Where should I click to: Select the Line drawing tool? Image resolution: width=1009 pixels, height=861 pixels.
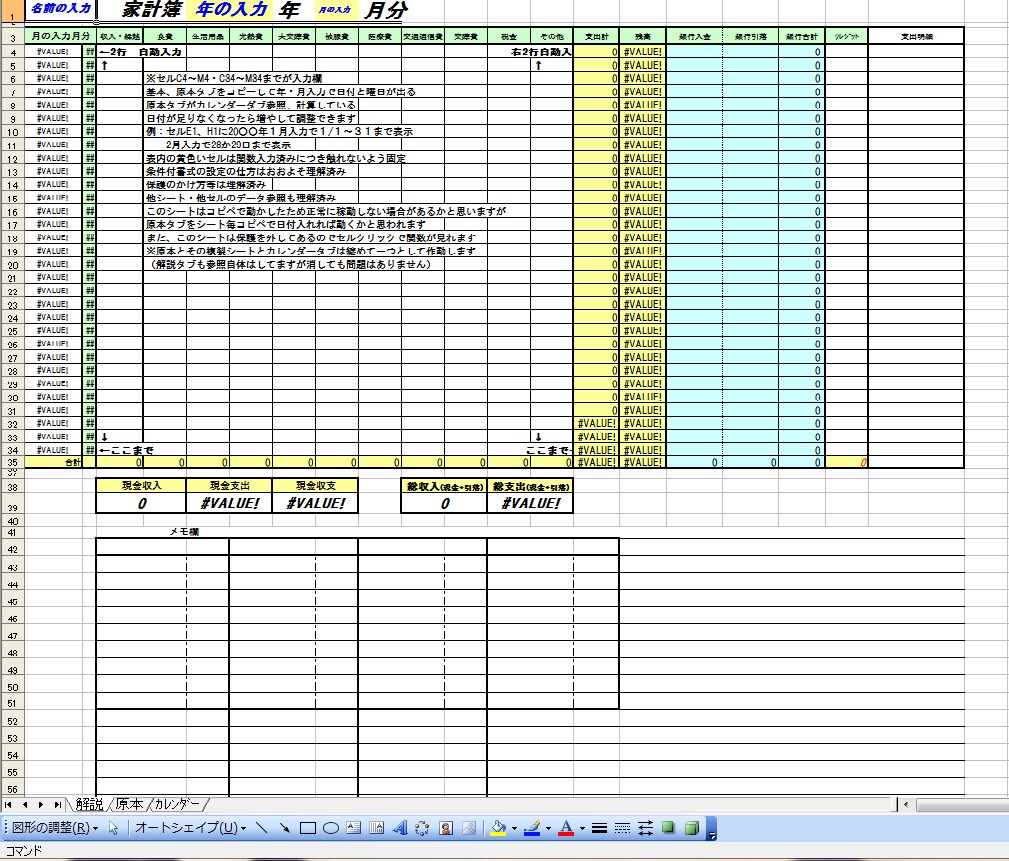point(262,828)
